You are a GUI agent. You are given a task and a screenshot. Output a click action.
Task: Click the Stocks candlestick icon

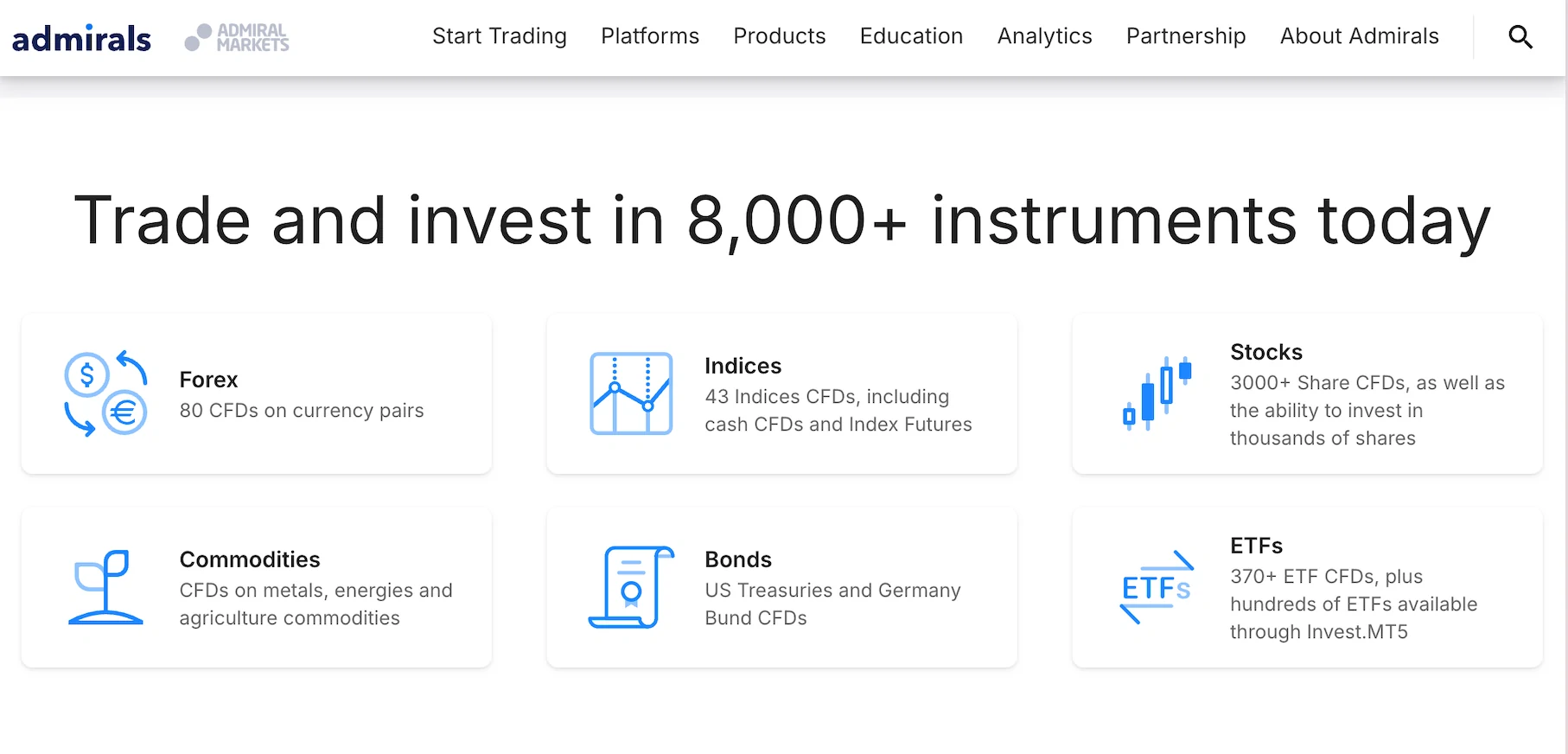pos(1157,393)
